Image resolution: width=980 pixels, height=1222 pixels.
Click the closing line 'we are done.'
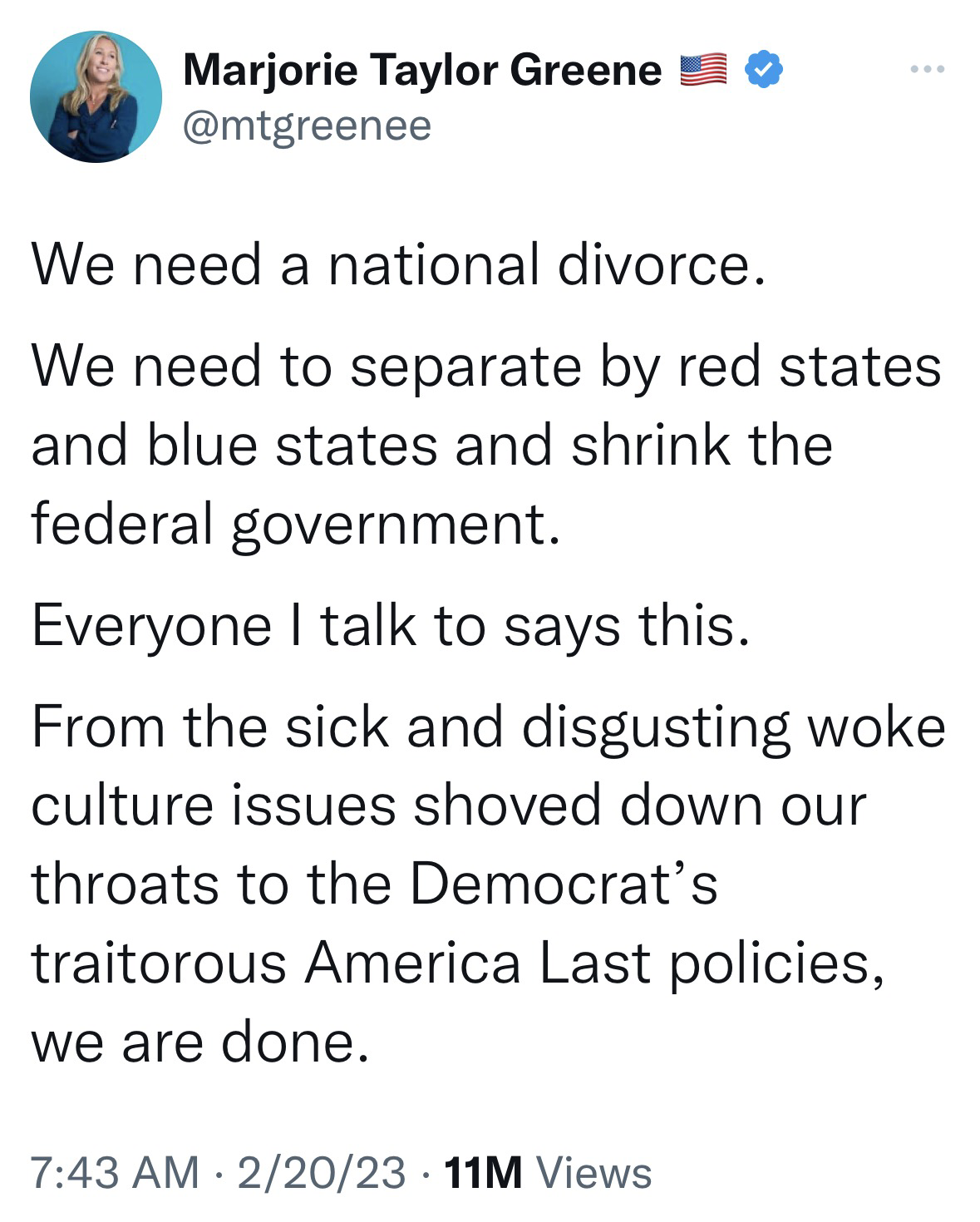[x=199, y=1042]
